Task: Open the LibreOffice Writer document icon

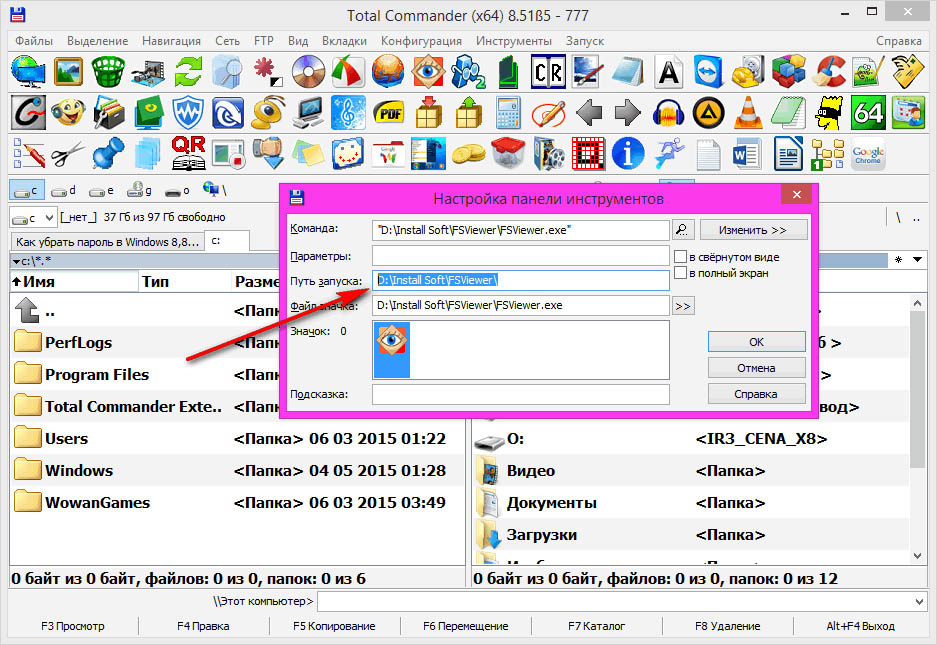Action: (788, 154)
